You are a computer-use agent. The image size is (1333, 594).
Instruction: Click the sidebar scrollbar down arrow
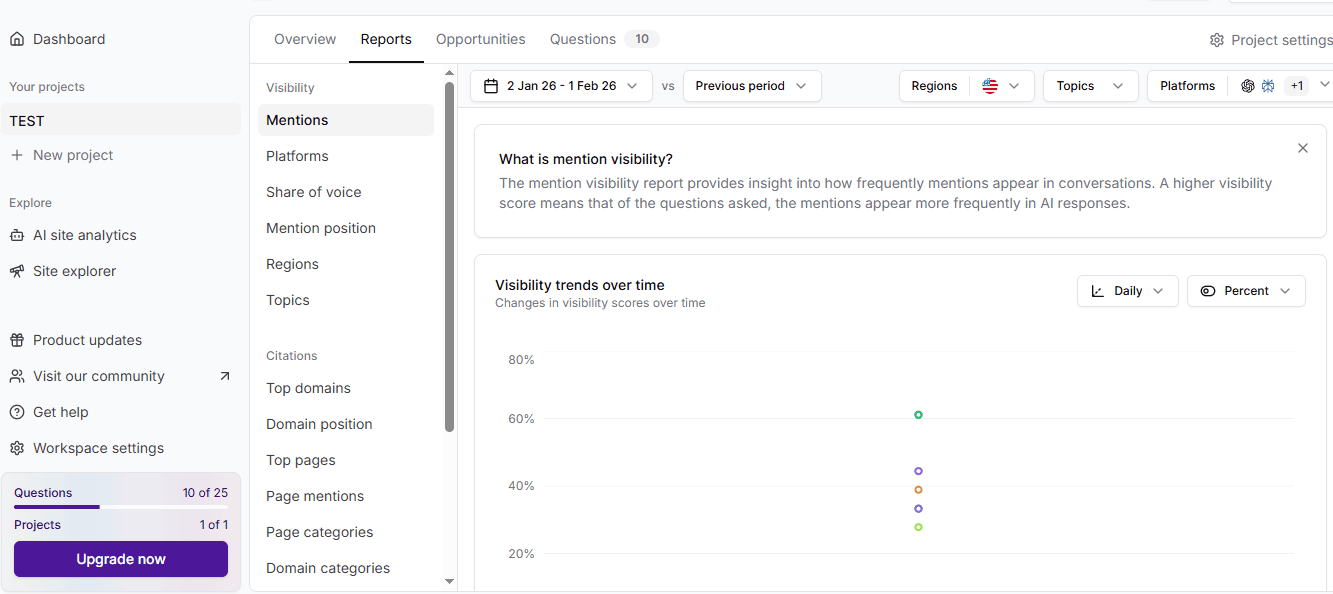click(x=449, y=581)
